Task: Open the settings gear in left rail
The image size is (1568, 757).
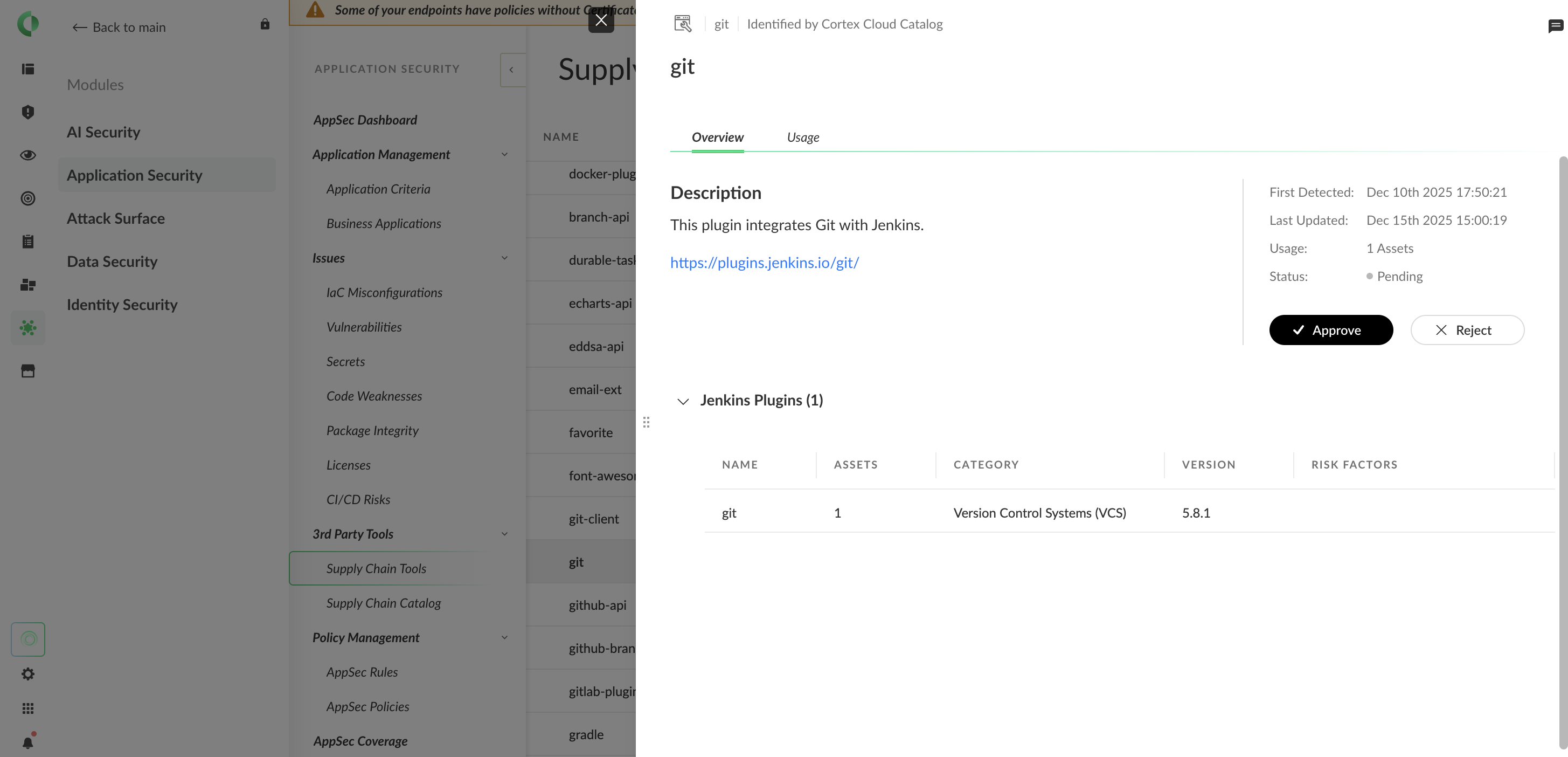Action: (x=28, y=673)
